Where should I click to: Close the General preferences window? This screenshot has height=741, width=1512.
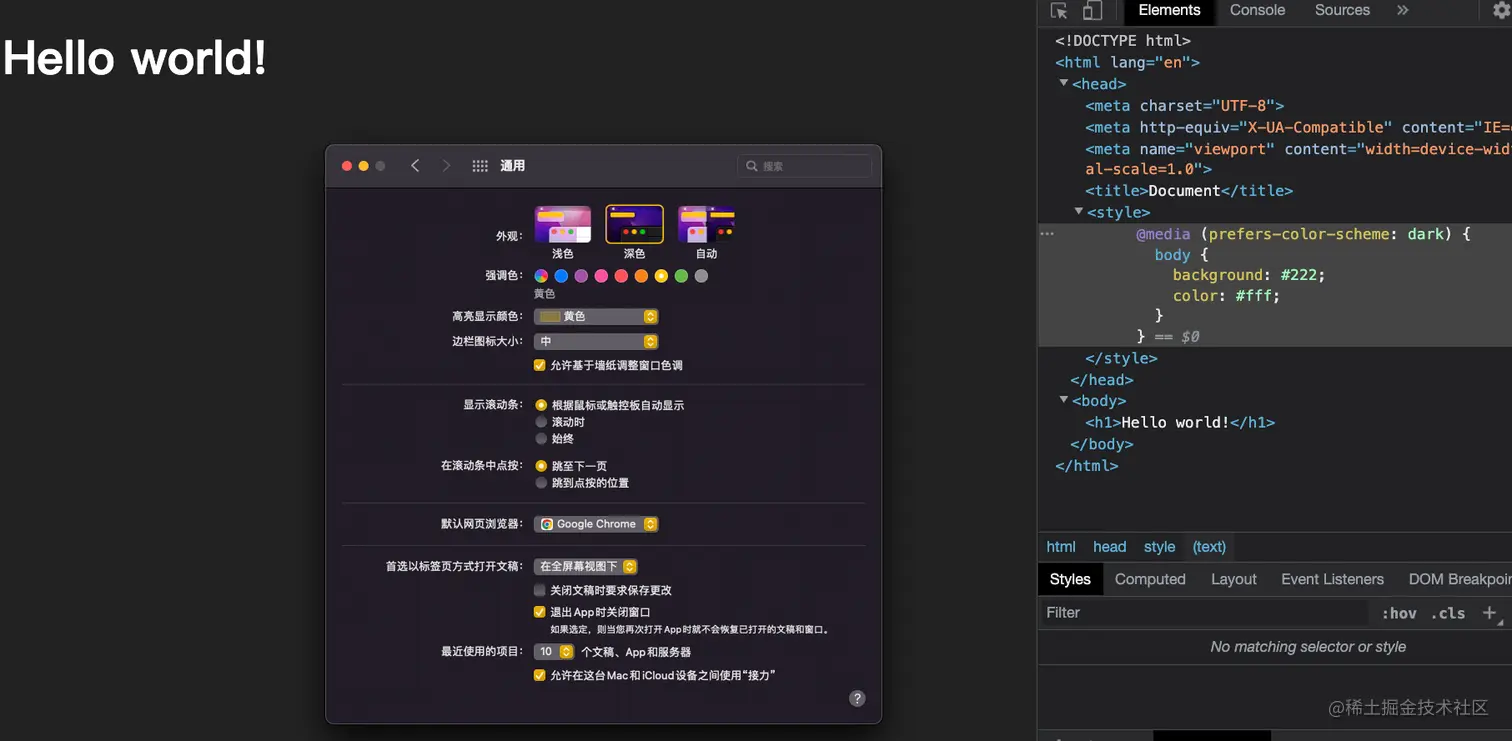[347, 166]
